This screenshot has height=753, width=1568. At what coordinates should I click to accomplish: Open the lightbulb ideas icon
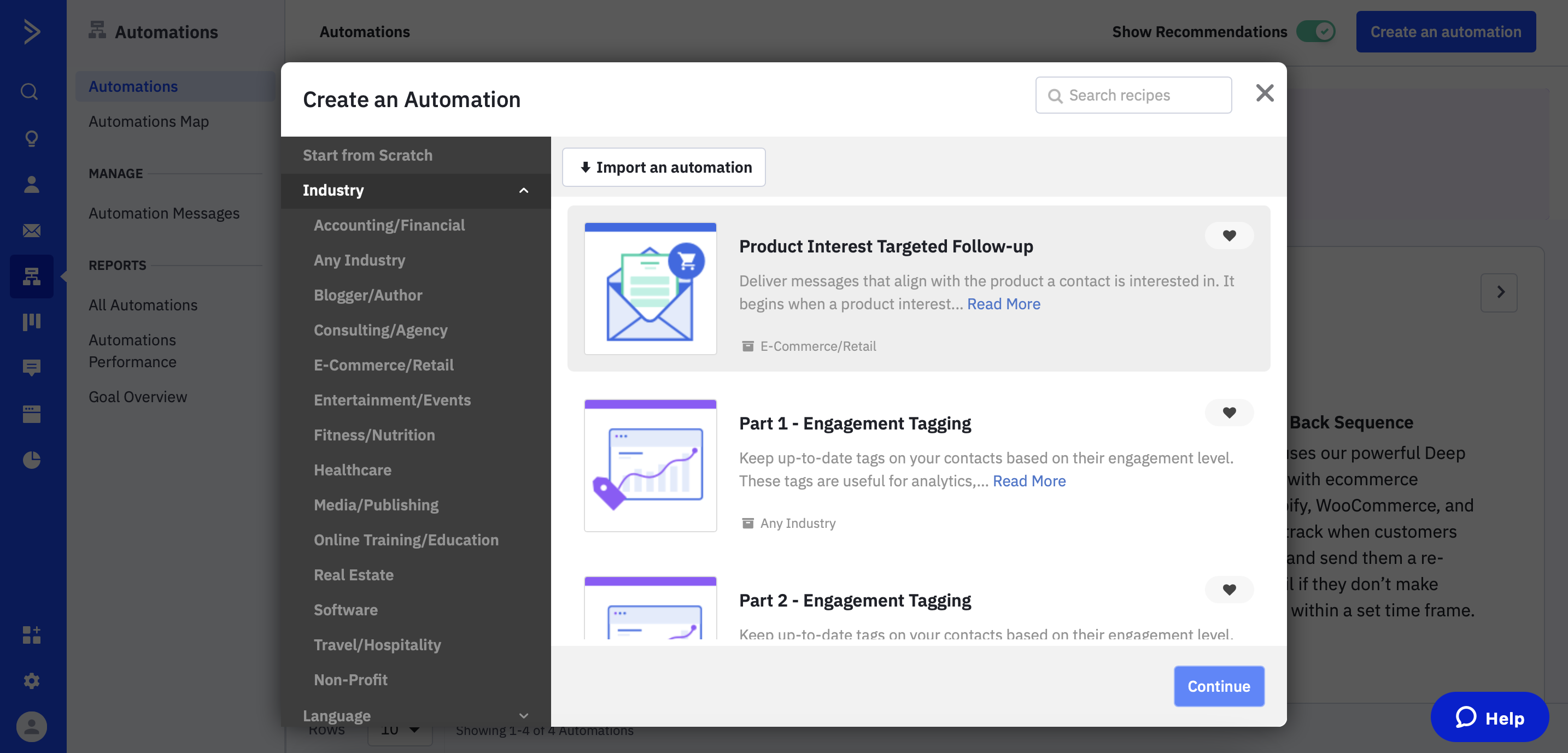tap(31, 138)
